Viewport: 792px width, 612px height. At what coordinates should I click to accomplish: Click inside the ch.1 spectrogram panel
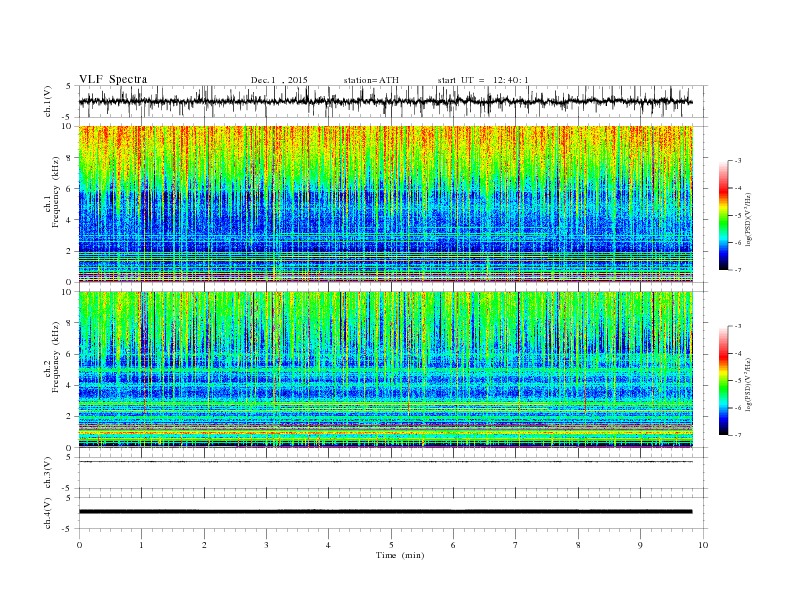tap(386, 204)
